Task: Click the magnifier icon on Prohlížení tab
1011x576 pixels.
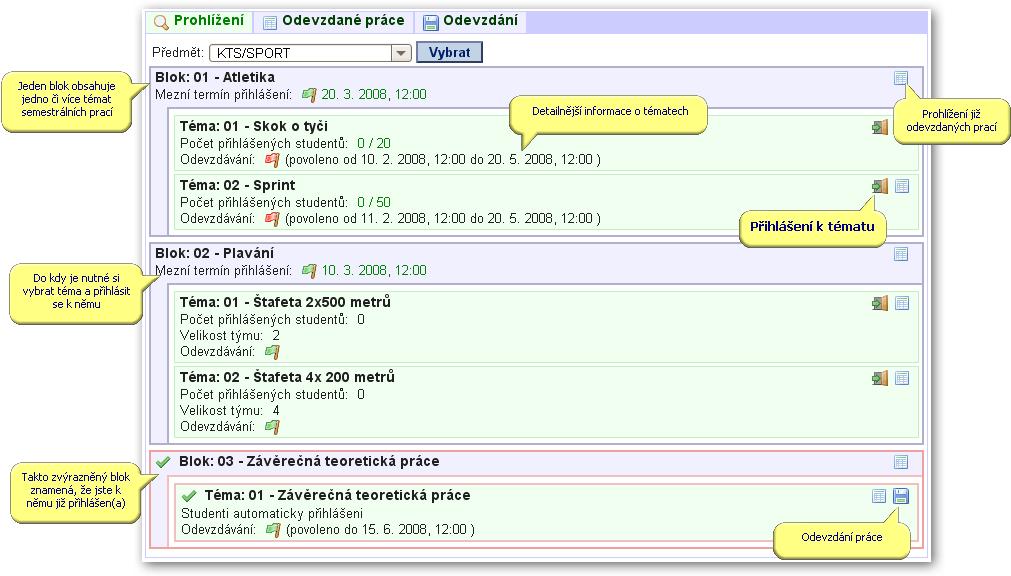Action: click(x=161, y=23)
